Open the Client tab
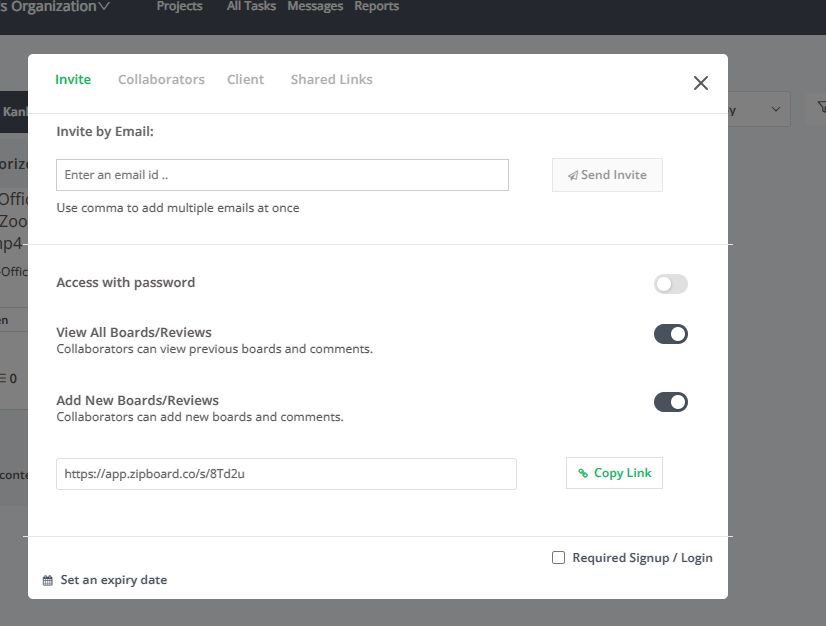 click(x=245, y=80)
